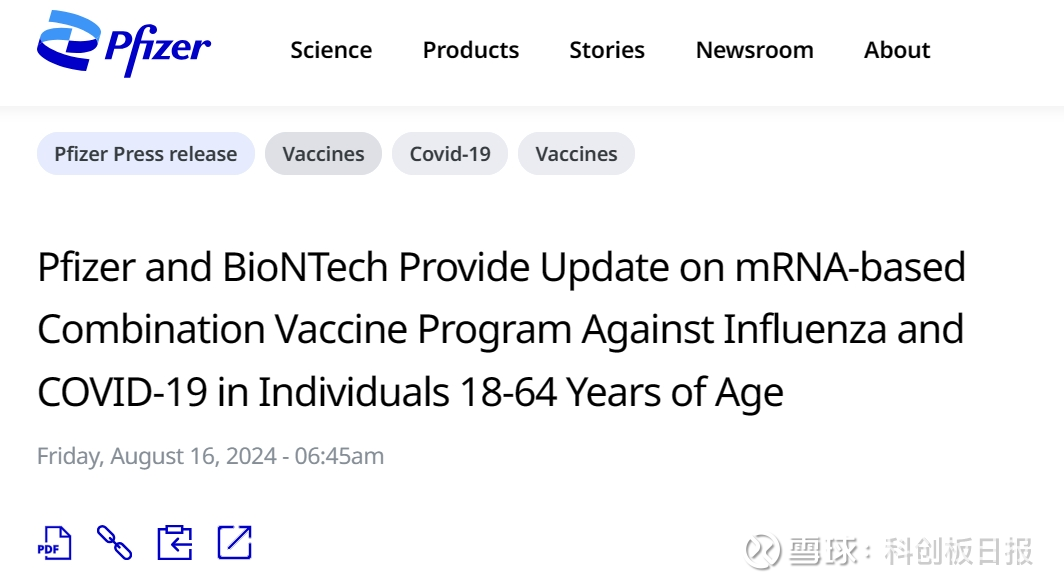
Task: Click the Pfizer Press release tag
Action: [x=146, y=154]
